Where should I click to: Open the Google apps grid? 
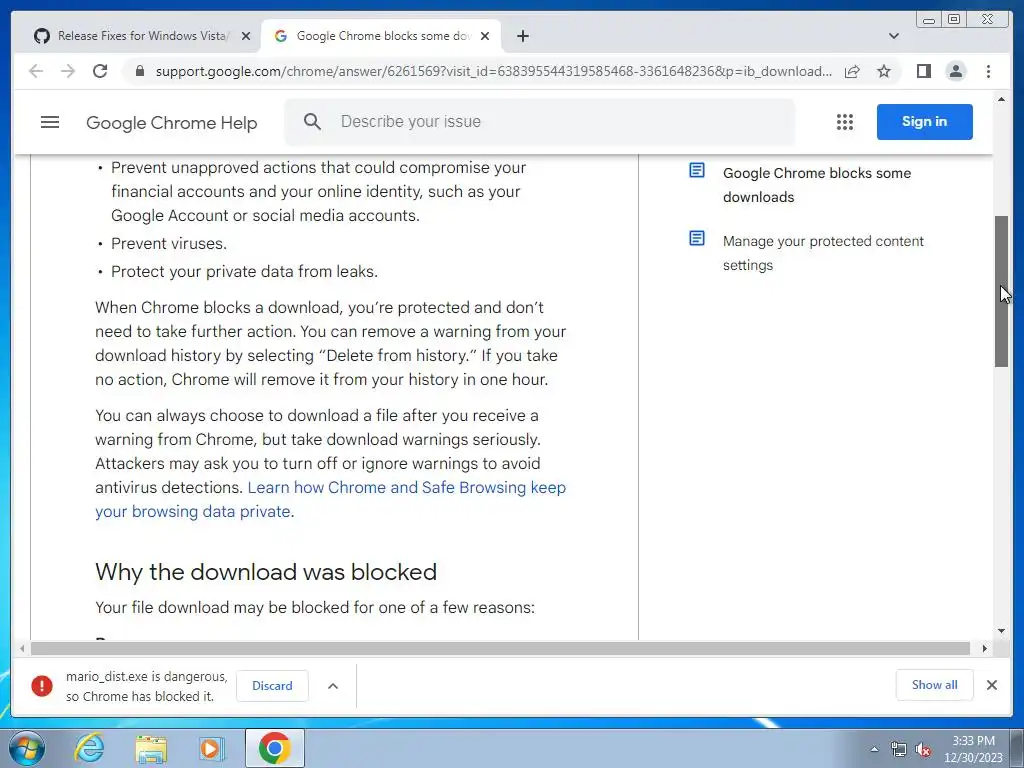tap(844, 121)
